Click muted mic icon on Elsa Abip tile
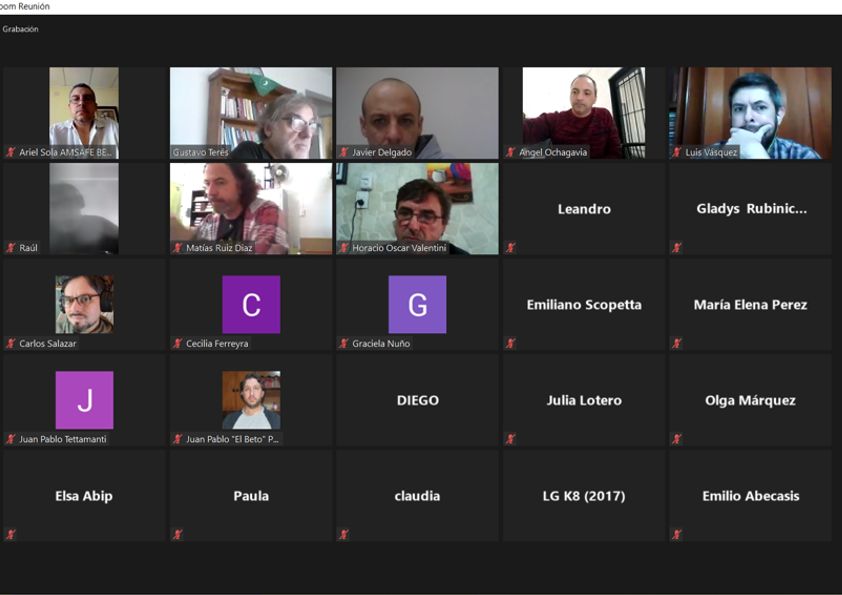 pos(11,534)
